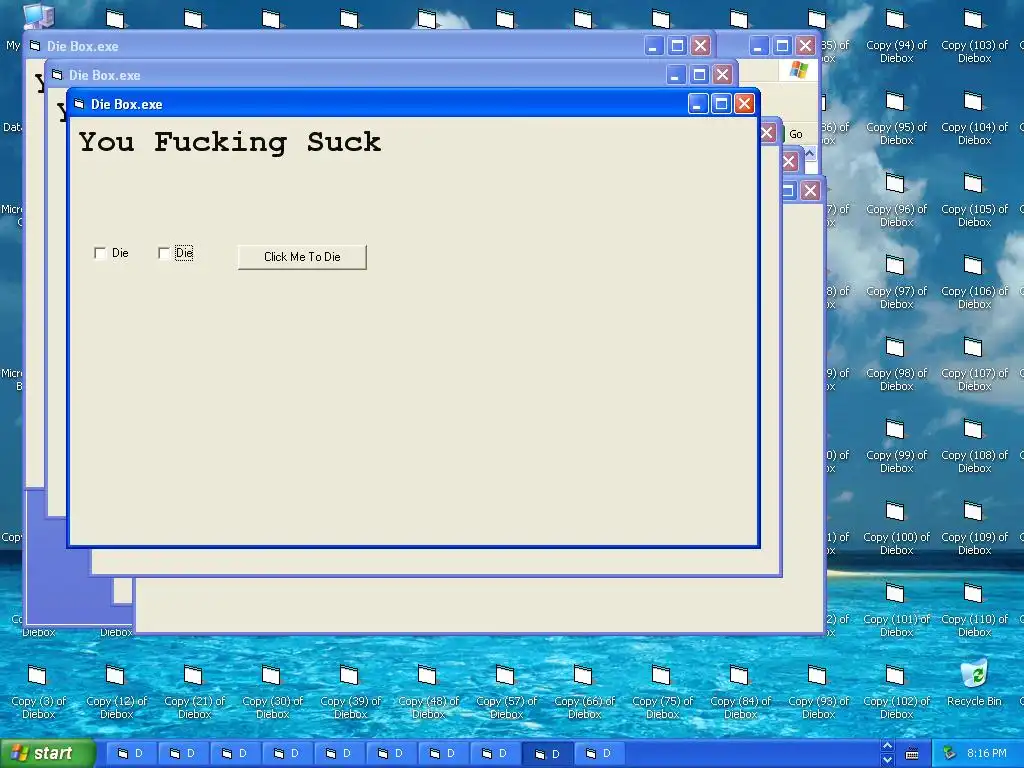This screenshot has width=1024, height=768.
Task: Open the Recycle Bin desktop icon
Action: (x=974, y=684)
